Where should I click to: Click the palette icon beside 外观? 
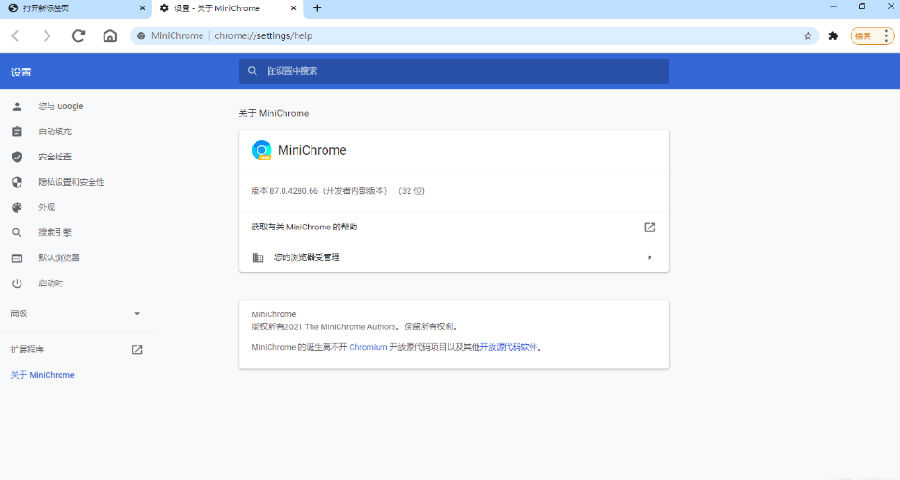coord(17,207)
